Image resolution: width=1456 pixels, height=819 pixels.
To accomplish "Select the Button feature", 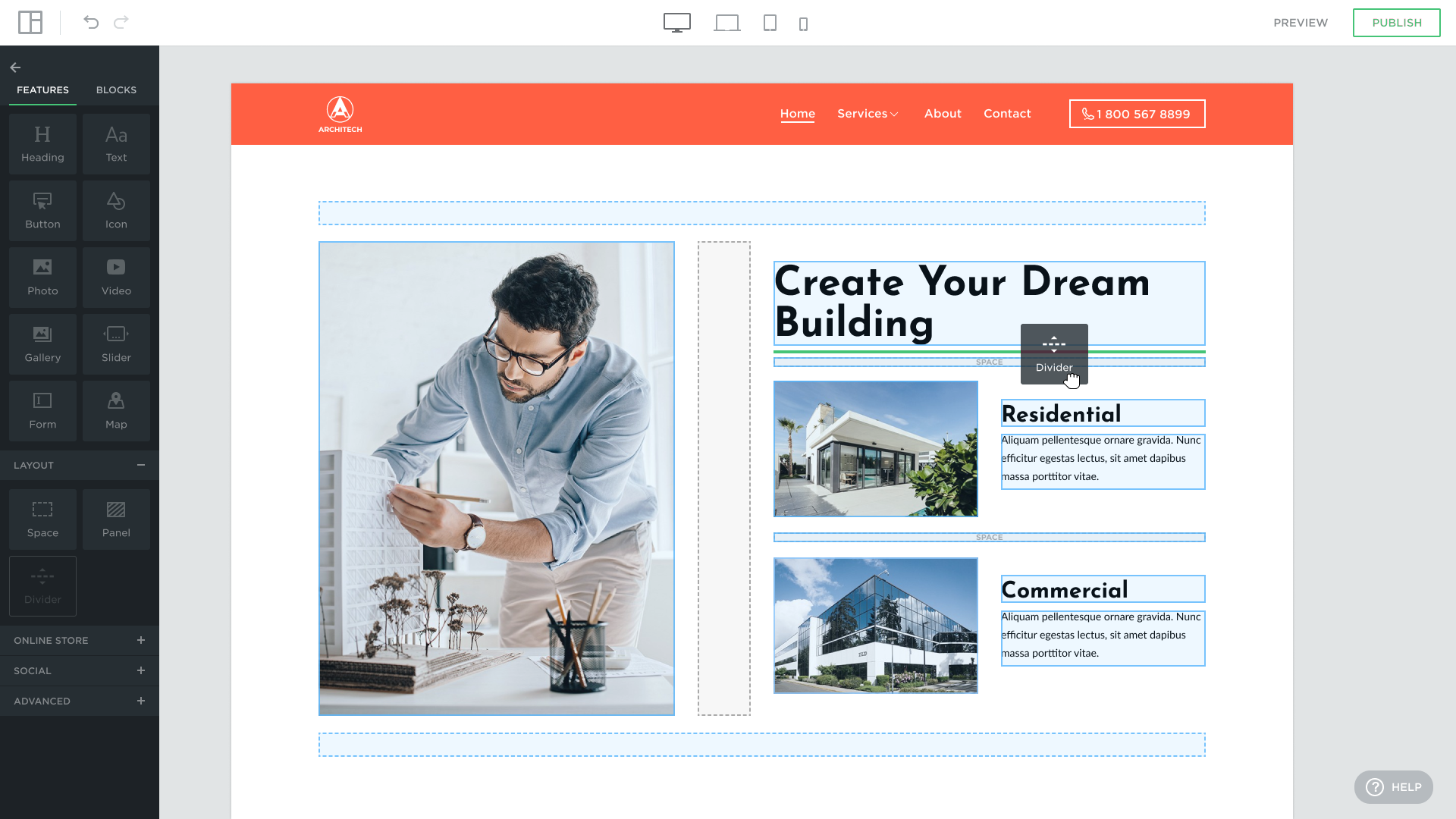I will pos(42,211).
